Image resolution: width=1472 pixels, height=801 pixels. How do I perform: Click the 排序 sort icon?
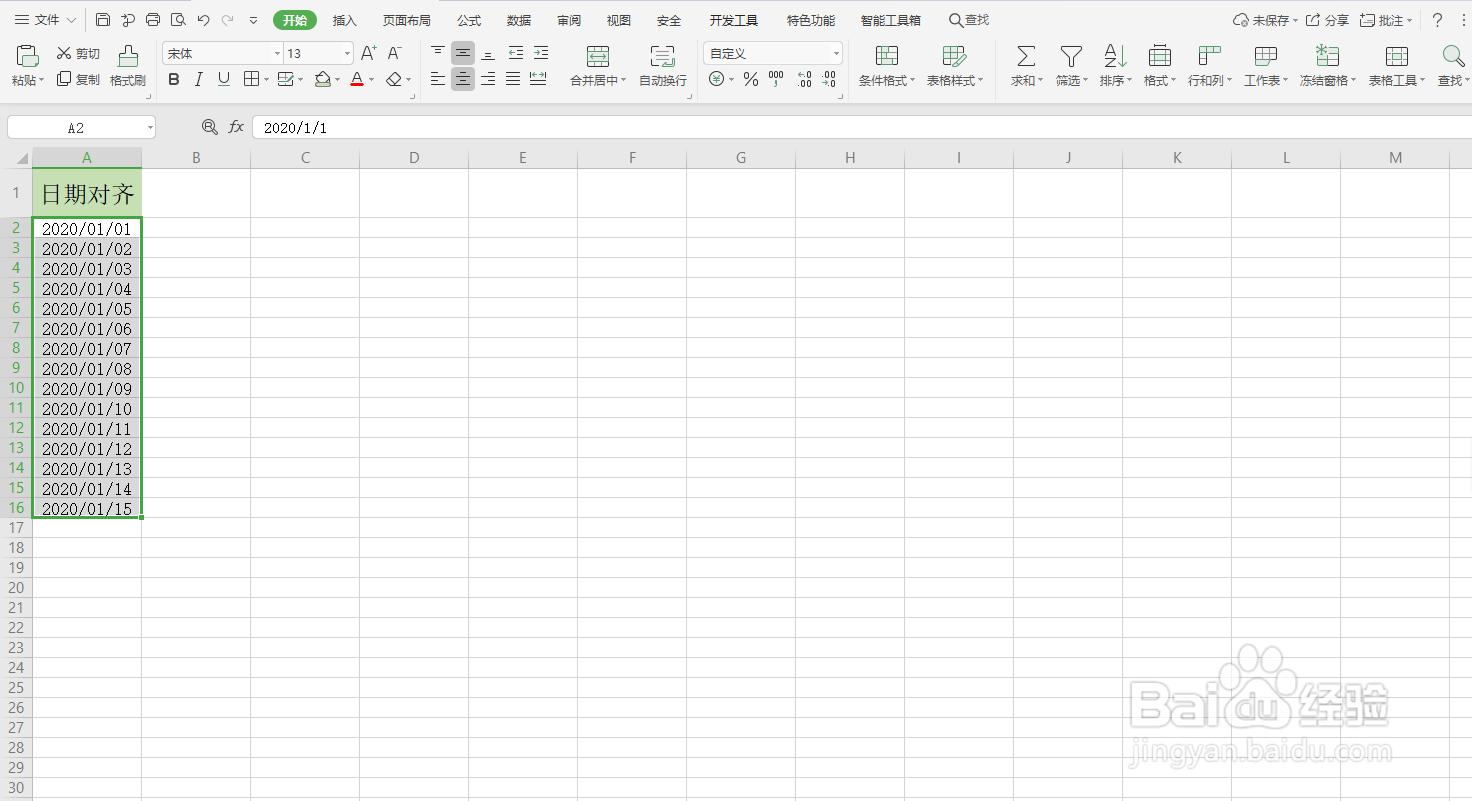click(1115, 56)
